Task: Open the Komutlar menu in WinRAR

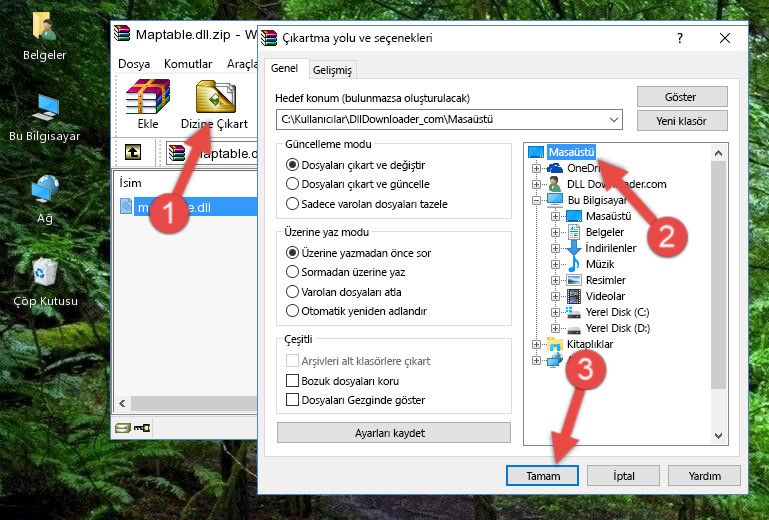Action: (x=188, y=64)
